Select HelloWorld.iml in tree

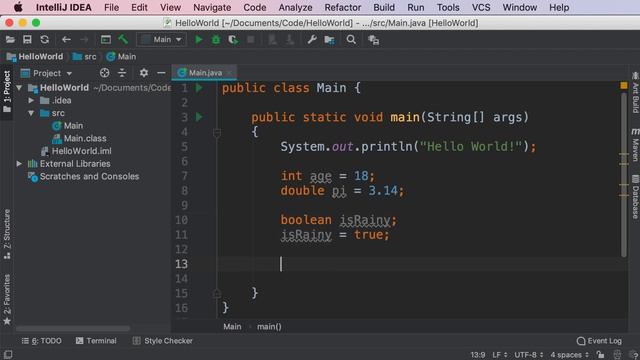pos(76,151)
